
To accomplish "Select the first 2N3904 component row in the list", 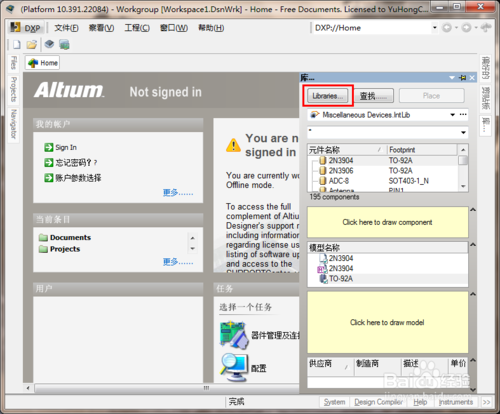I will [383, 160].
